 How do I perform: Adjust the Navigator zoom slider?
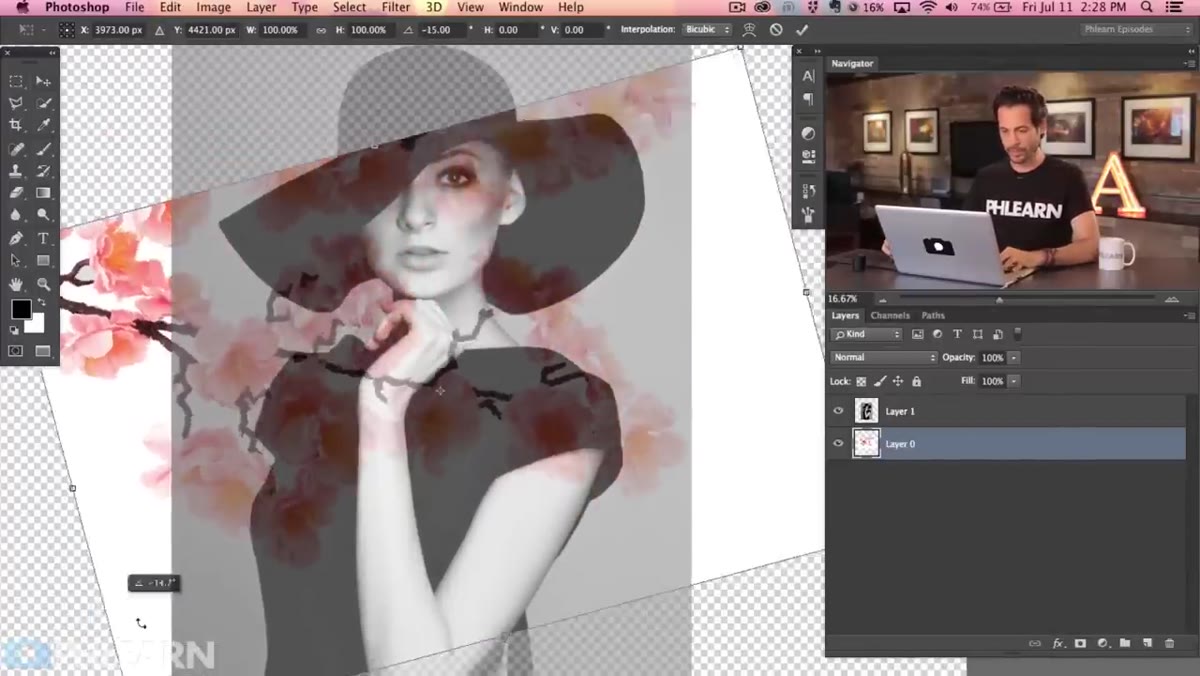999,299
